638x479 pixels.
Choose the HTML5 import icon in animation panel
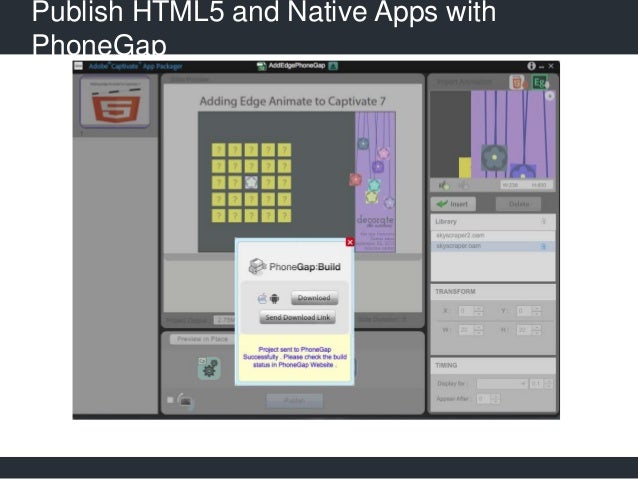(x=518, y=83)
